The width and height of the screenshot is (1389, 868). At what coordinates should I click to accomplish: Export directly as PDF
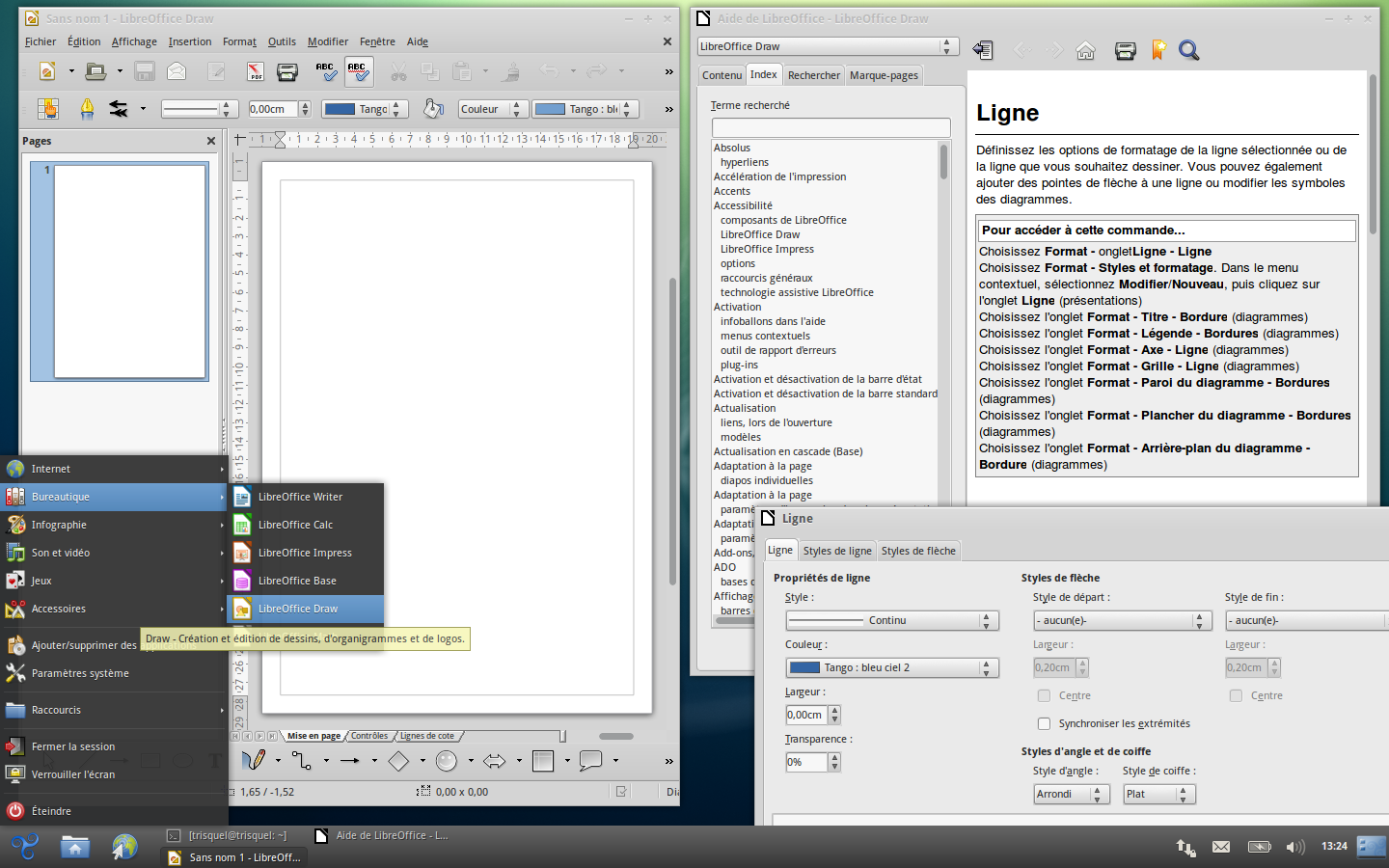[x=256, y=70]
